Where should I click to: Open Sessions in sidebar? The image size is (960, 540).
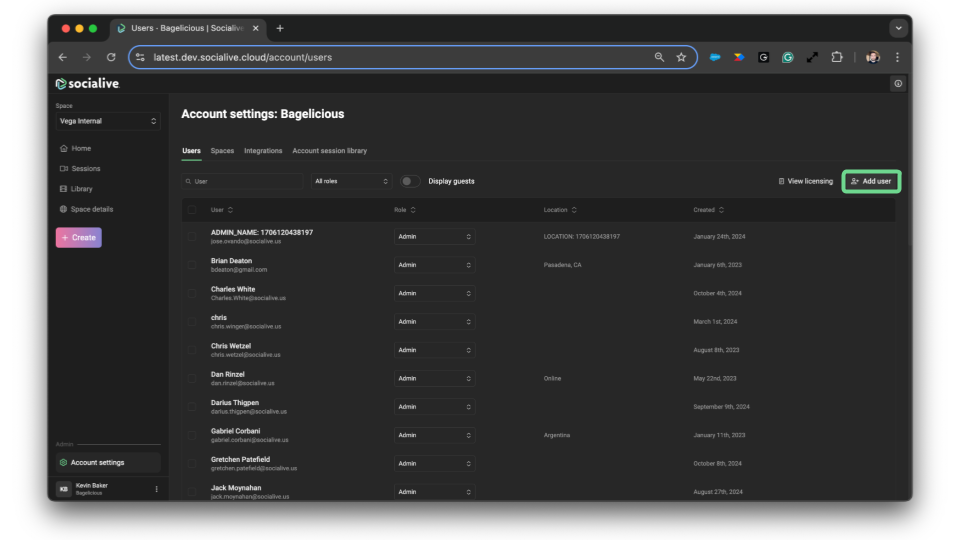[80, 168]
